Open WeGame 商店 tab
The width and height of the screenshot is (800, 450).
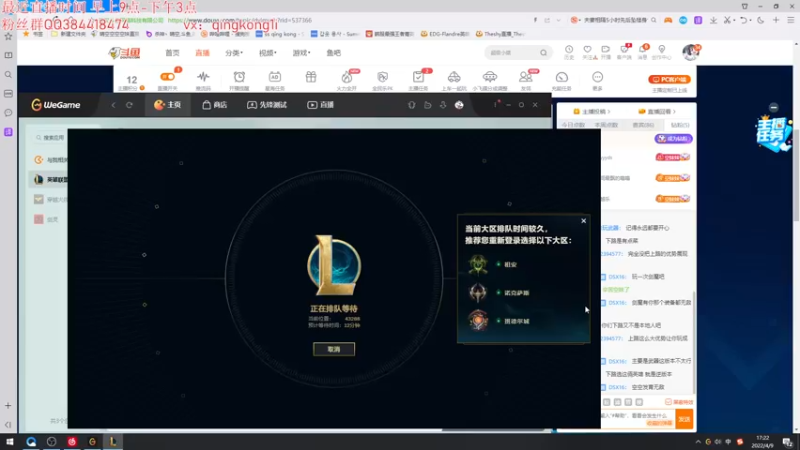click(x=214, y=105)
